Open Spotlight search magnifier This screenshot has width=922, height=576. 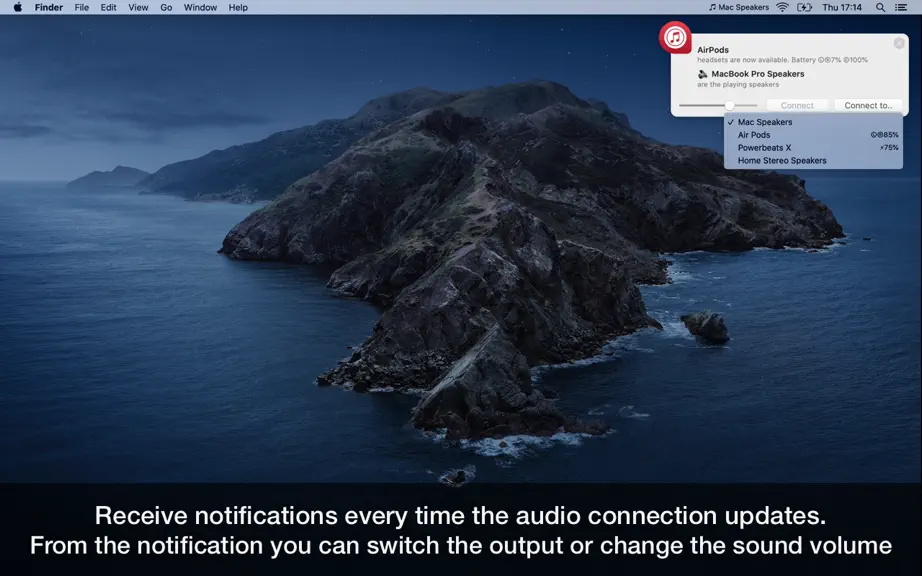(x=880, y=7)
